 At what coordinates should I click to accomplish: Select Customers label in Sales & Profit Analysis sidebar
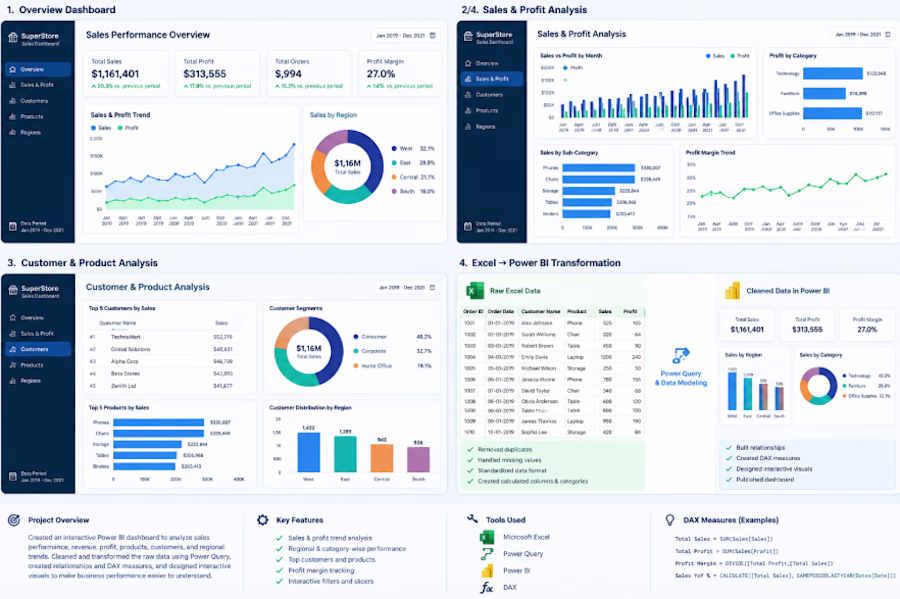[489, 95]
